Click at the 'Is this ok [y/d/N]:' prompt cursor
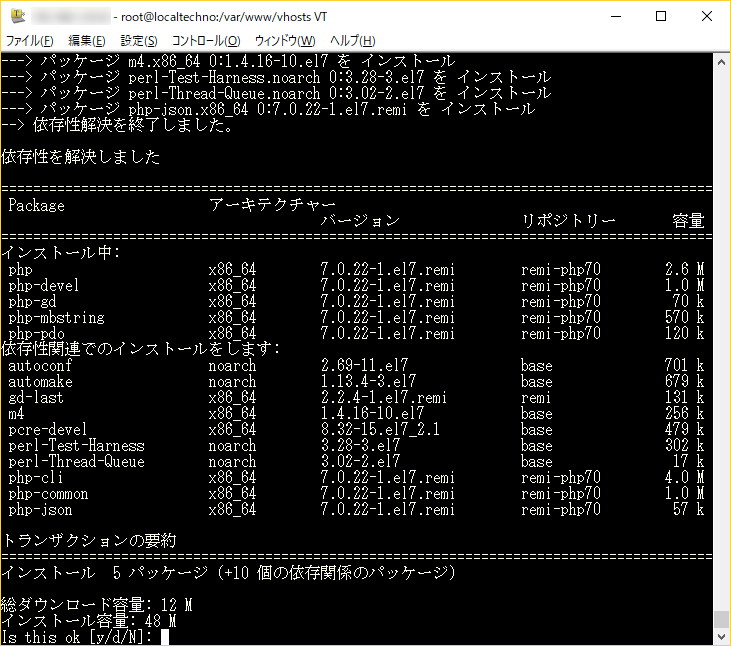Viewport: 731px width, 646px height. click(x=164, y=637)
